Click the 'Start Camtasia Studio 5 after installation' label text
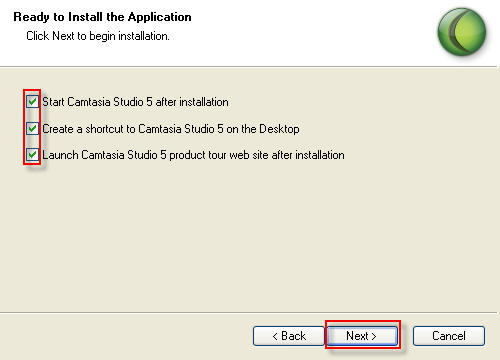500x360 pixels. [135, 102]
